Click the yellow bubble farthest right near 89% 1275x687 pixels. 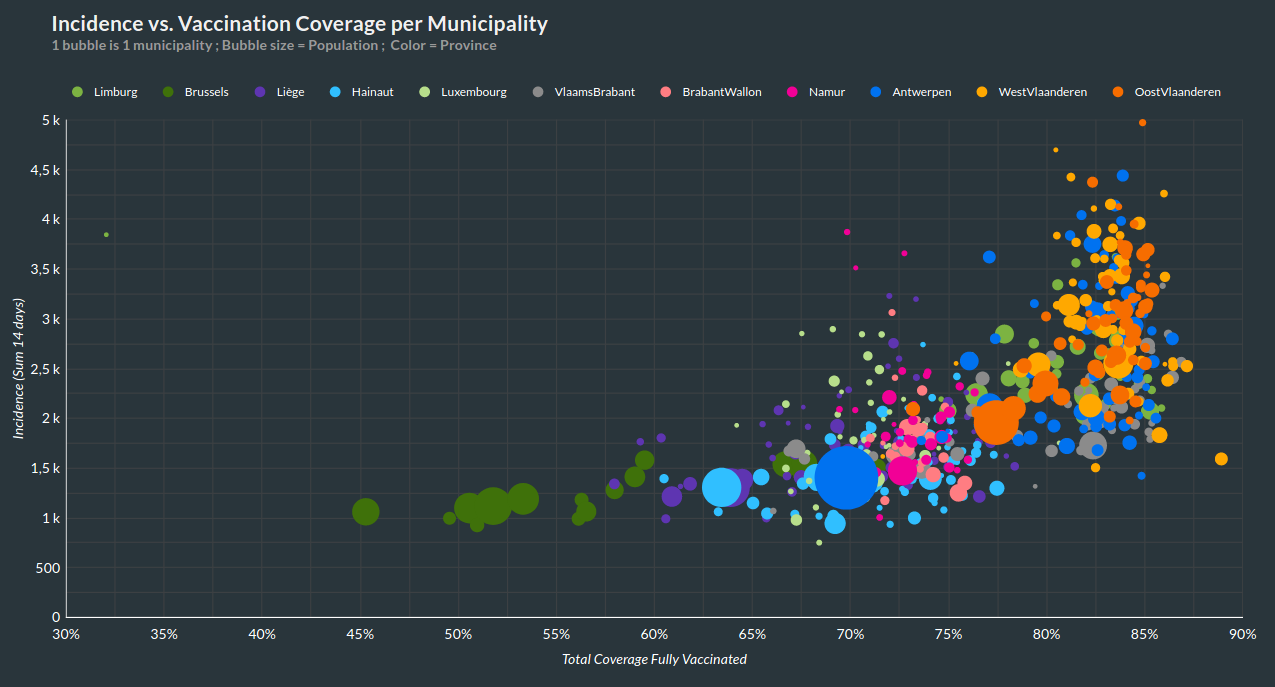pyautogui.click(x=1221, y=459)
